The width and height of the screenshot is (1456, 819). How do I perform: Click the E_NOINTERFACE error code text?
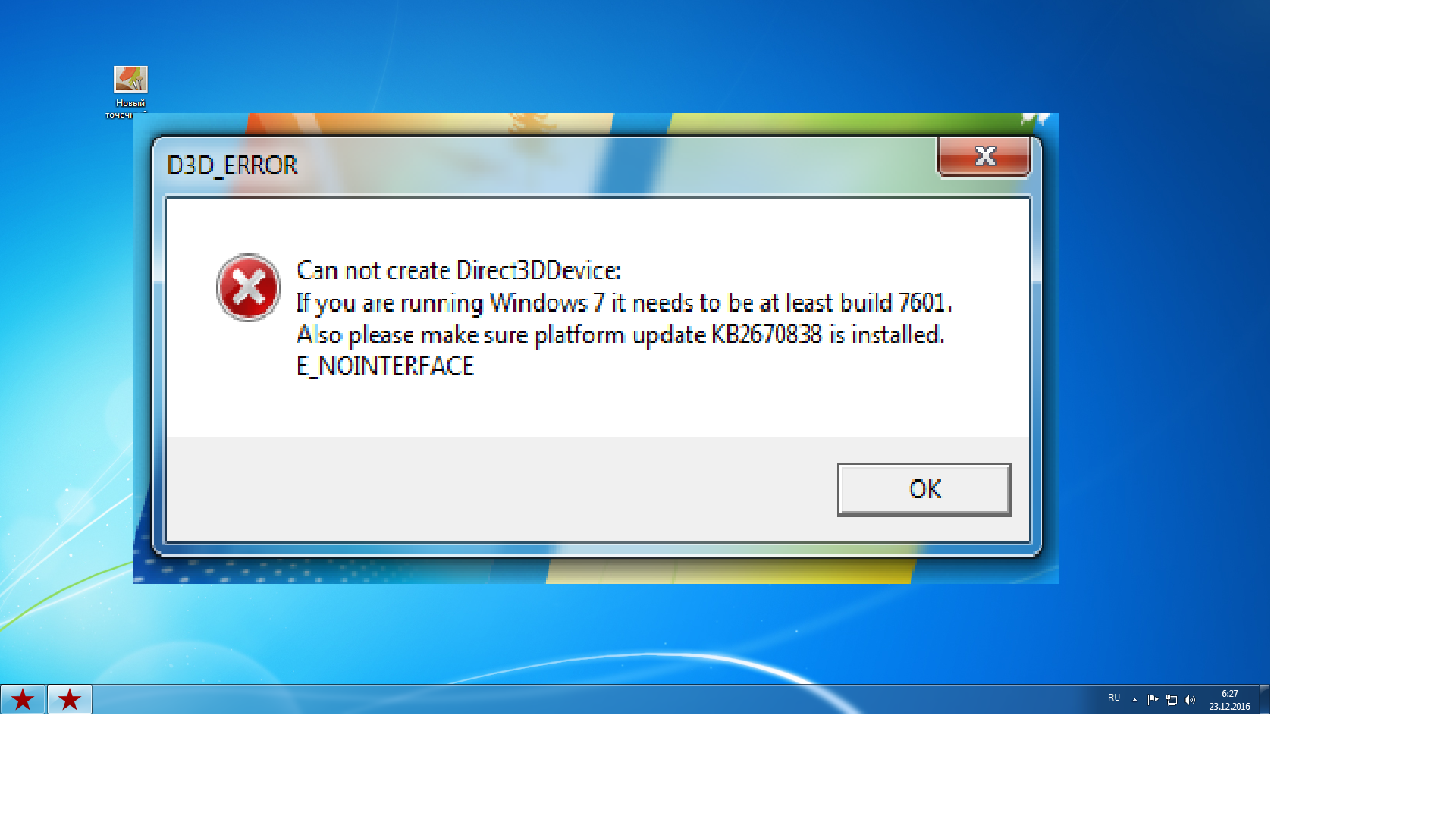coord(385,366)
